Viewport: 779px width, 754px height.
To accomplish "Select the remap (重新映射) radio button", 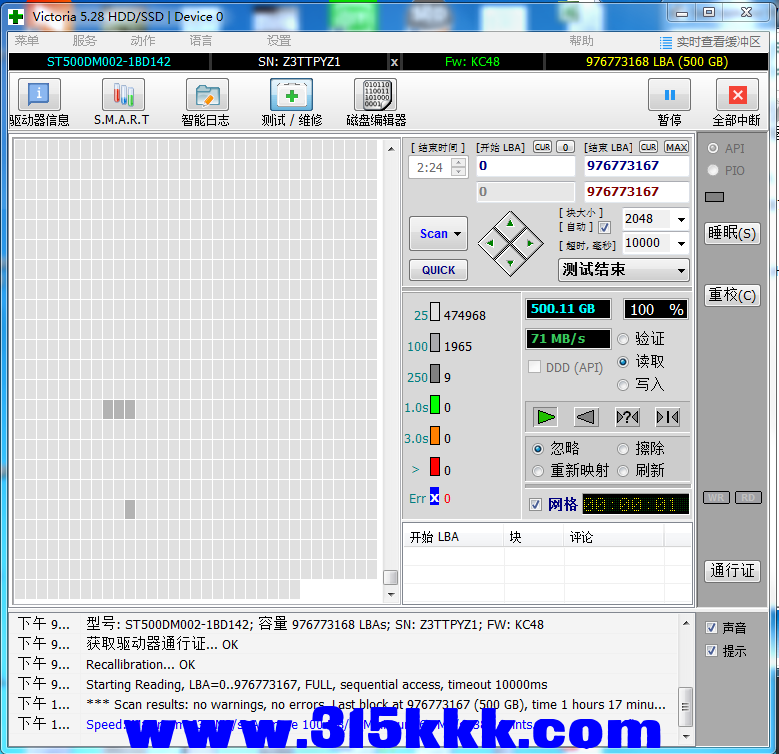I will [x=538, y=471].
